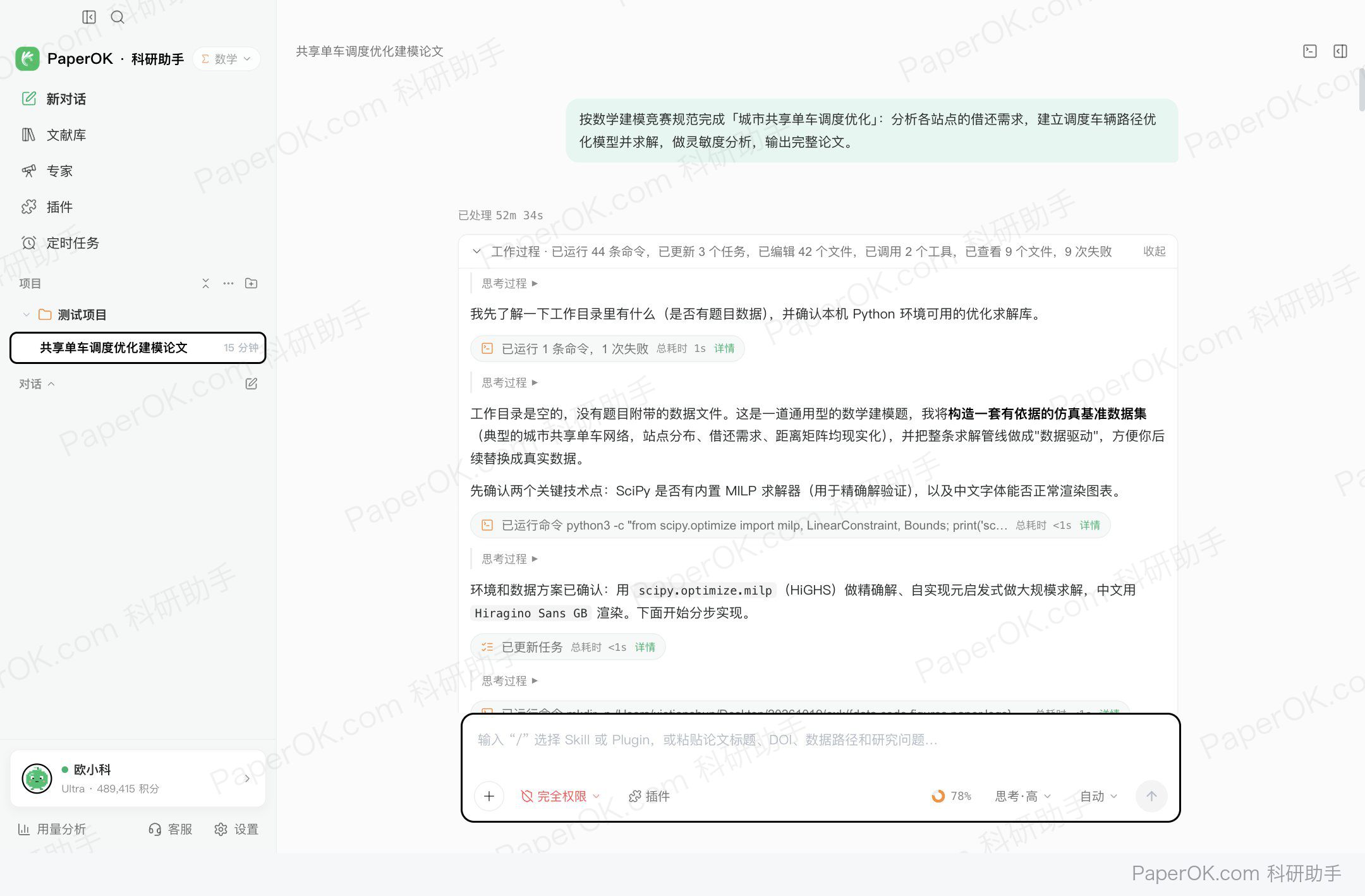Image resolution: width=1365 pixels, height=896 pixels.
Task: Click the 78% context usage indicator
Action: (x=951, y=796)
